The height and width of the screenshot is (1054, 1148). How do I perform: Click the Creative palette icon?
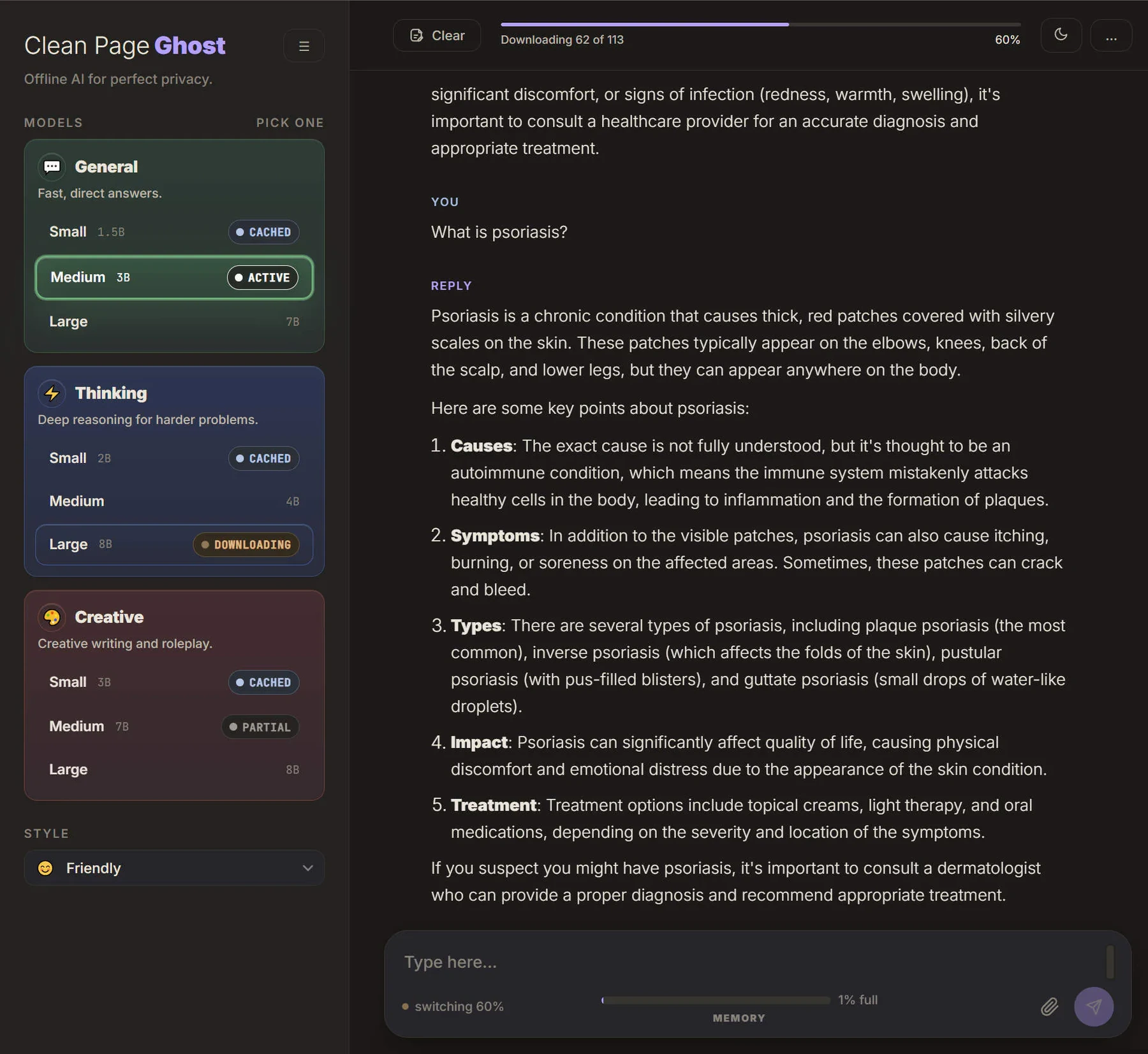click(52, 617)
